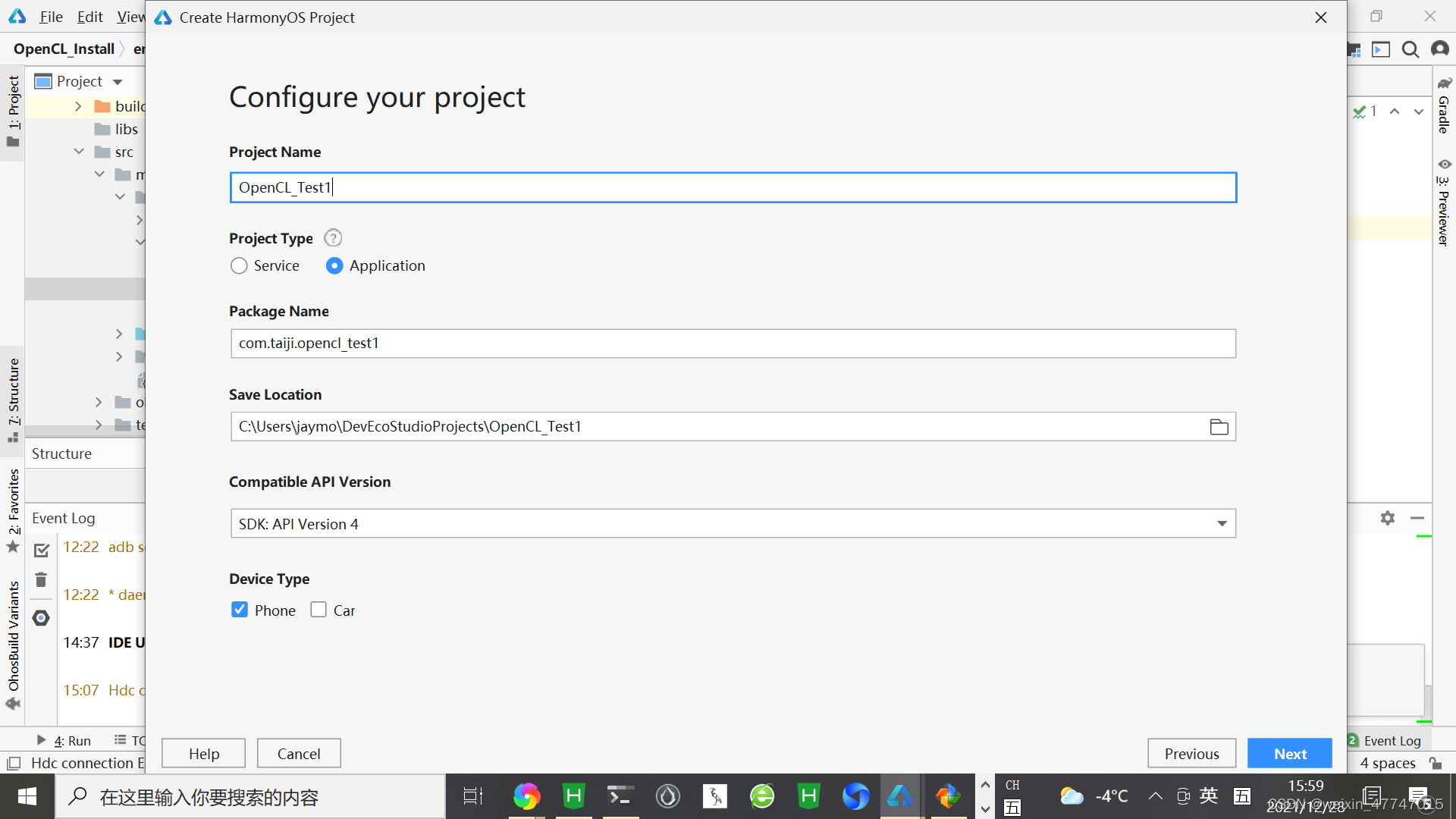
Task: Click the Event Log settings gear icon
Action: pyautogui.click(x=1387, y=518)
